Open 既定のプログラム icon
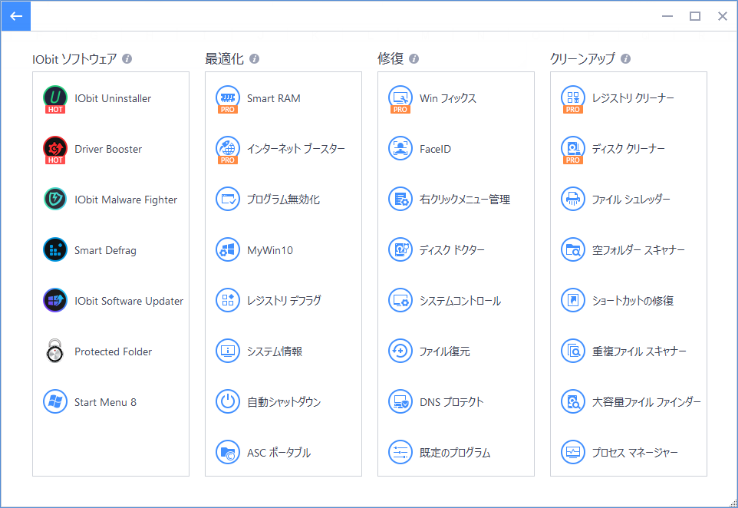This screenshot has width=738, height=508. click(x=400, y=452)
